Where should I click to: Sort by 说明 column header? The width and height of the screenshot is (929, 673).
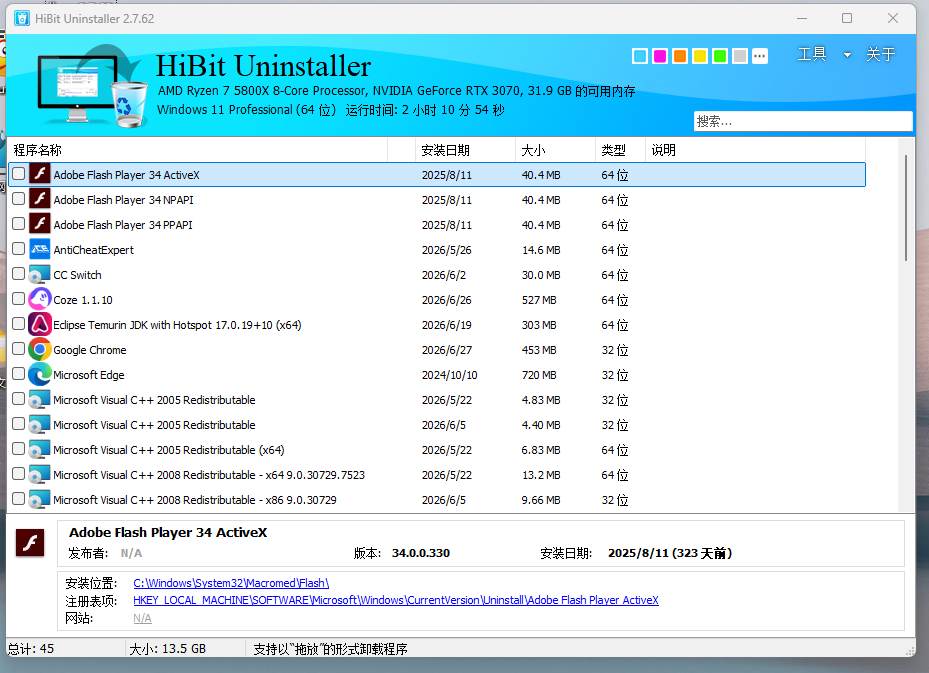pos(755,150)
